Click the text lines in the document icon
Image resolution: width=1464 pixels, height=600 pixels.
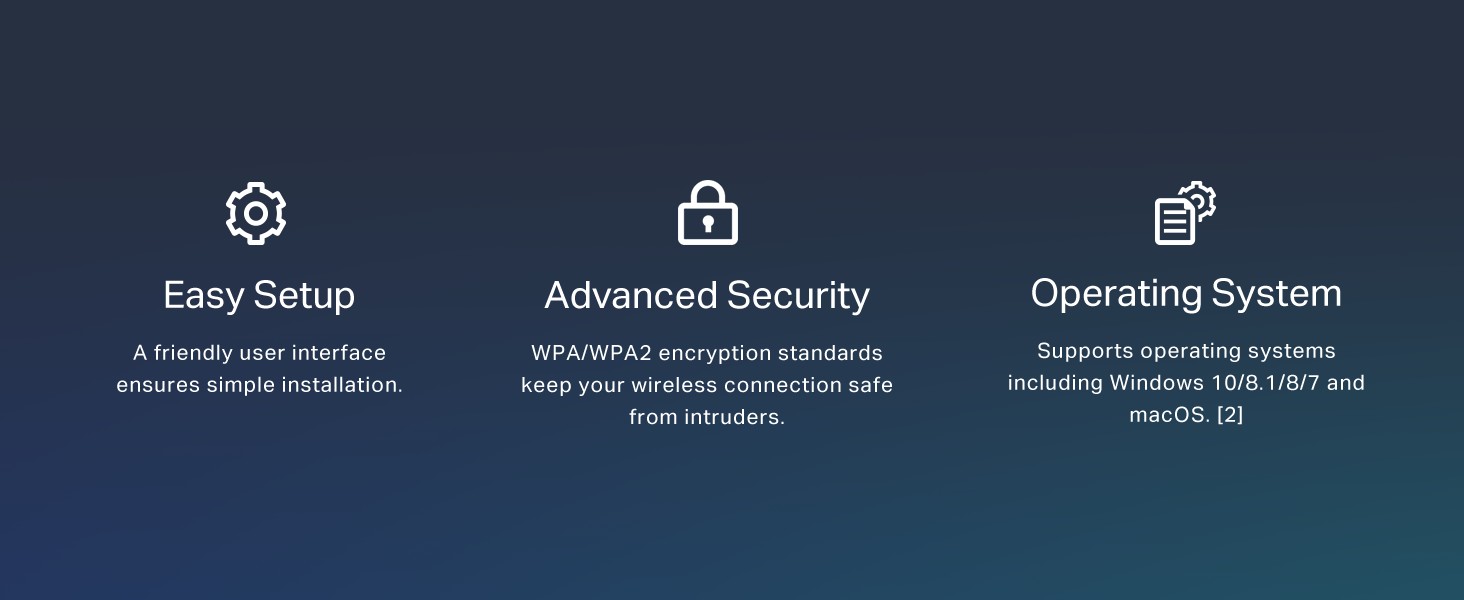(1175, 223)
